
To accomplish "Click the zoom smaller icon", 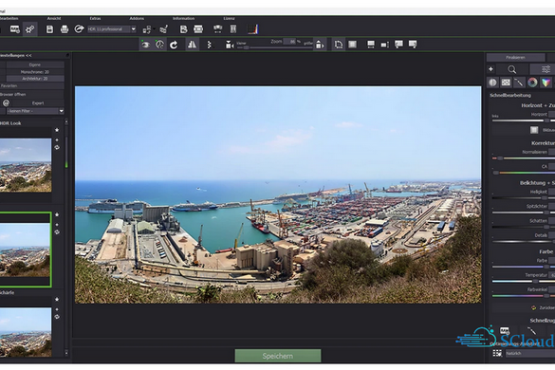I will tap(229, 45).
